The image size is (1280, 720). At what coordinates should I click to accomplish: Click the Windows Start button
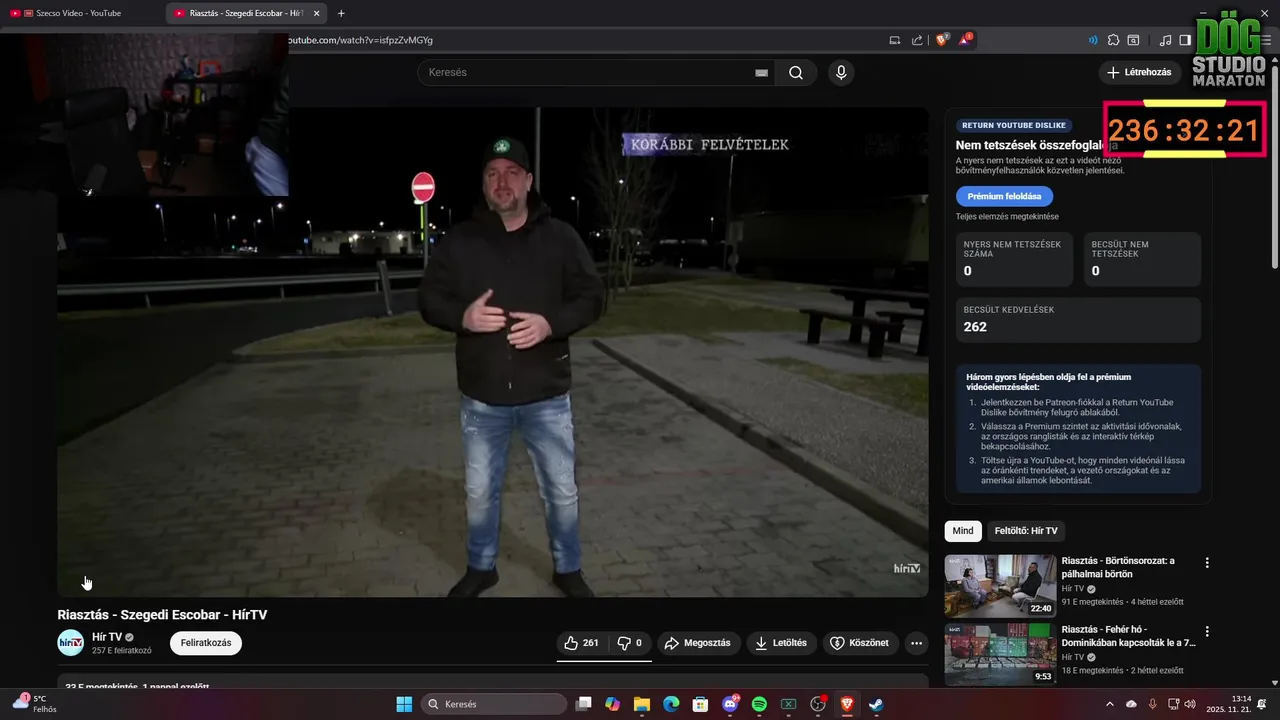tap(404, 704)
